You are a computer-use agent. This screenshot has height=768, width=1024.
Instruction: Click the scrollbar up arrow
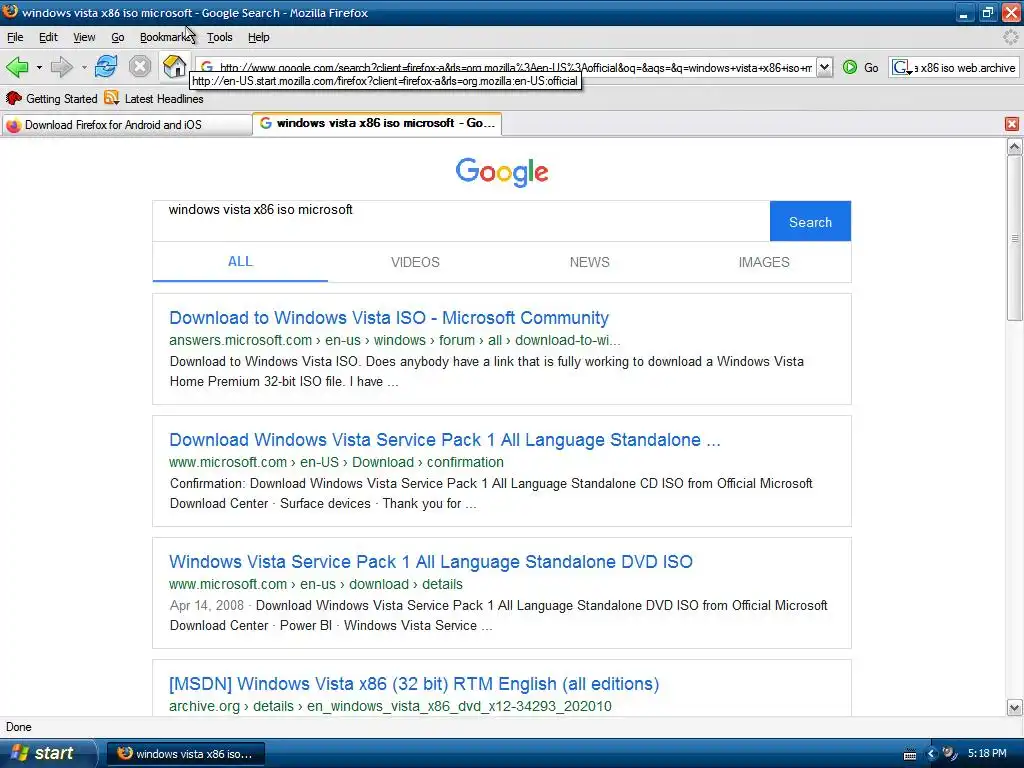[x=1014, y=146]
